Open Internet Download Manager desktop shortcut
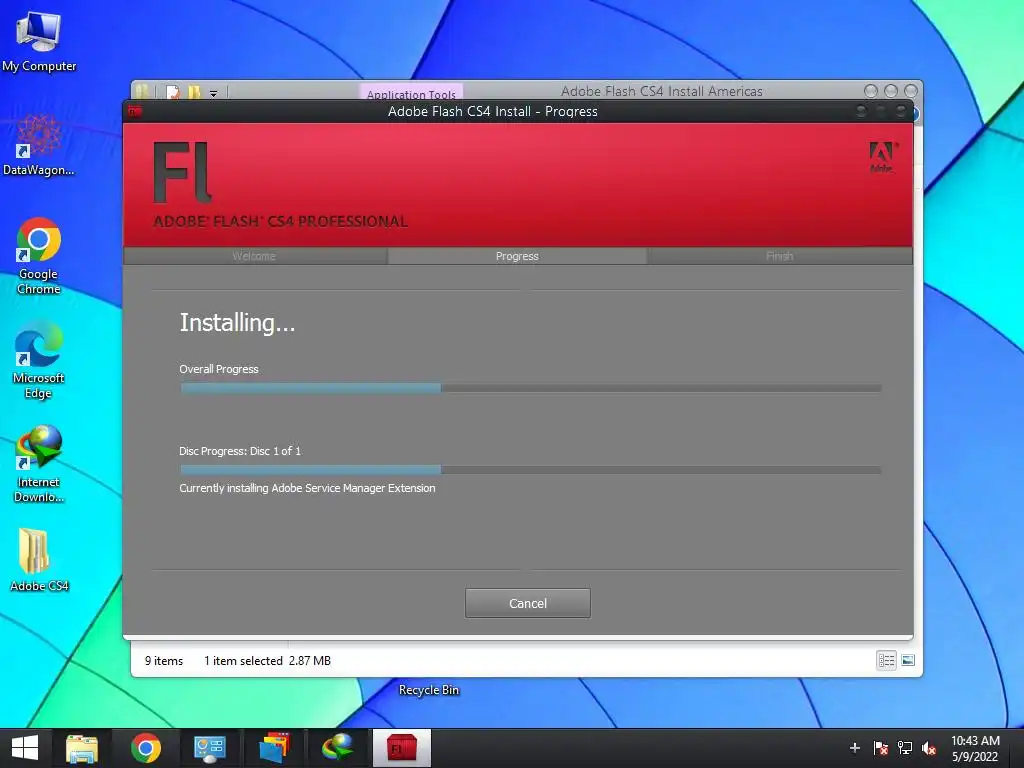Viewport: 1024px width, 768px height. click(39, 465)
